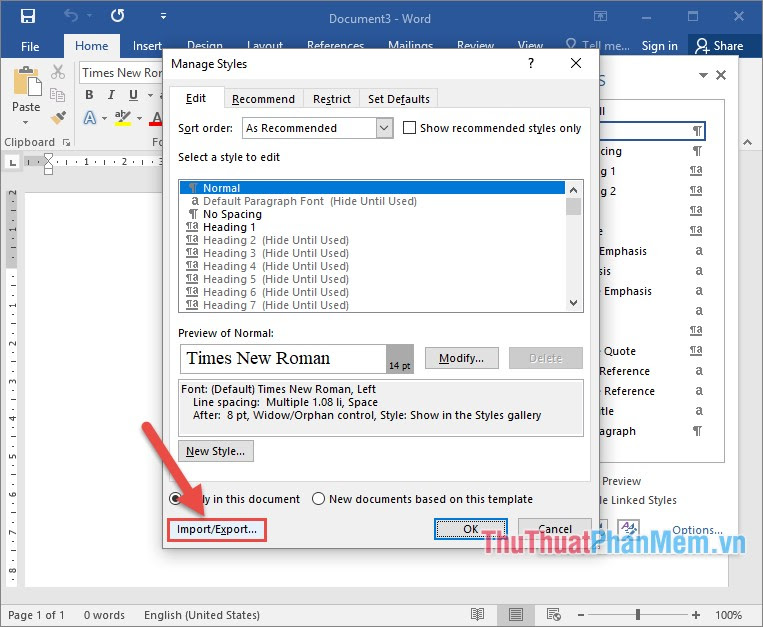Switch to Web Layout view
The height and width of the screenshot is (627, 763).
pos(554,615)
